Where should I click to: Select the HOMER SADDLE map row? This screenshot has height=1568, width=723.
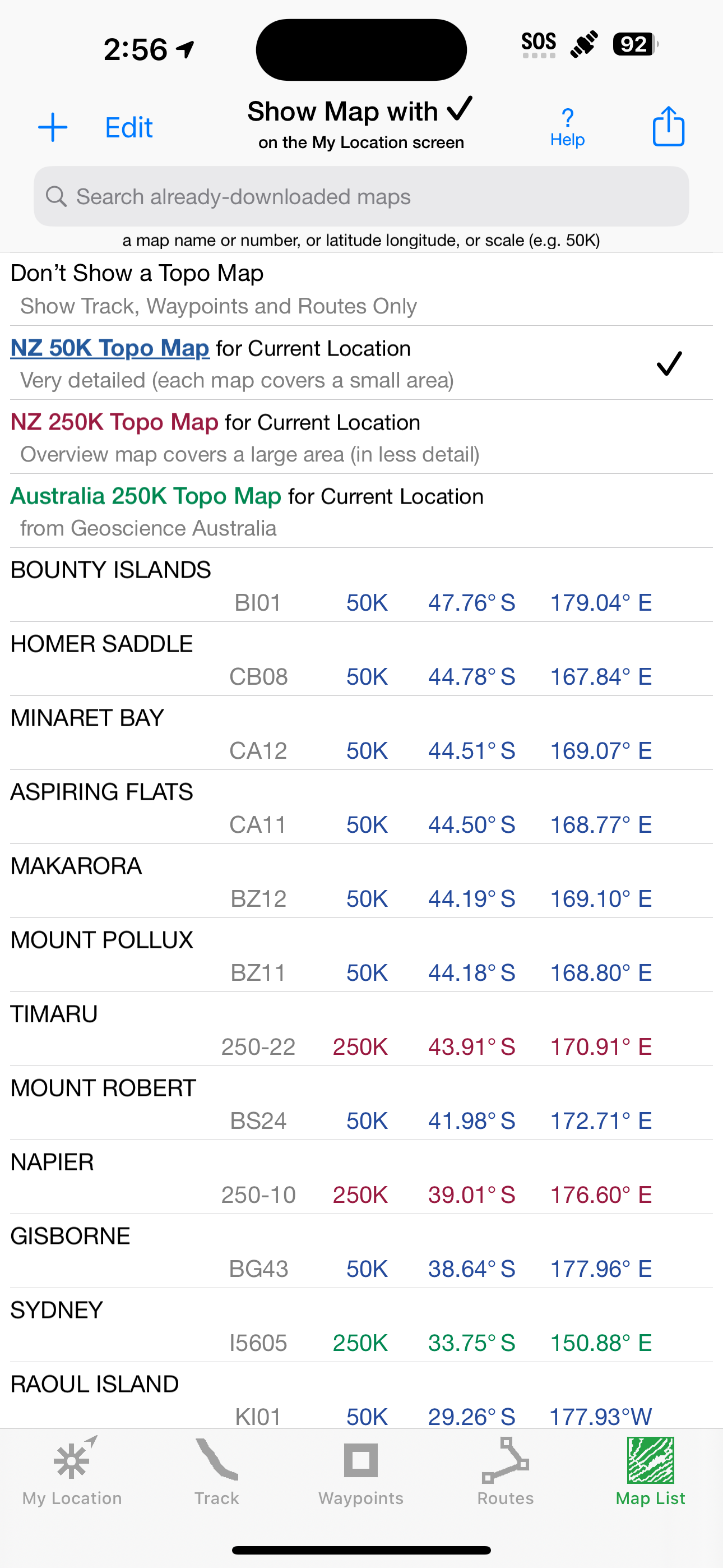tap(361, 659)
